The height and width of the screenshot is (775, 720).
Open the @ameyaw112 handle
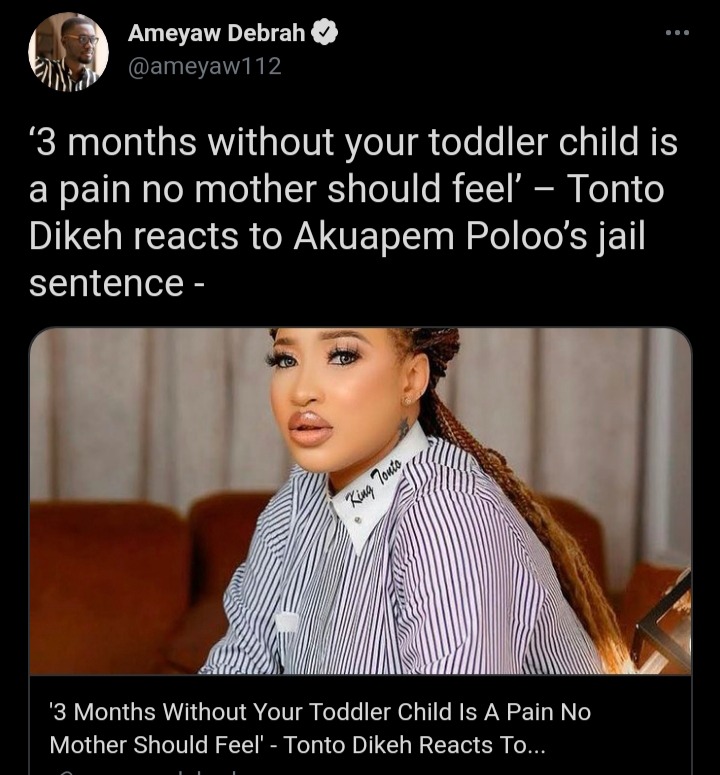[x=205, y=66]
